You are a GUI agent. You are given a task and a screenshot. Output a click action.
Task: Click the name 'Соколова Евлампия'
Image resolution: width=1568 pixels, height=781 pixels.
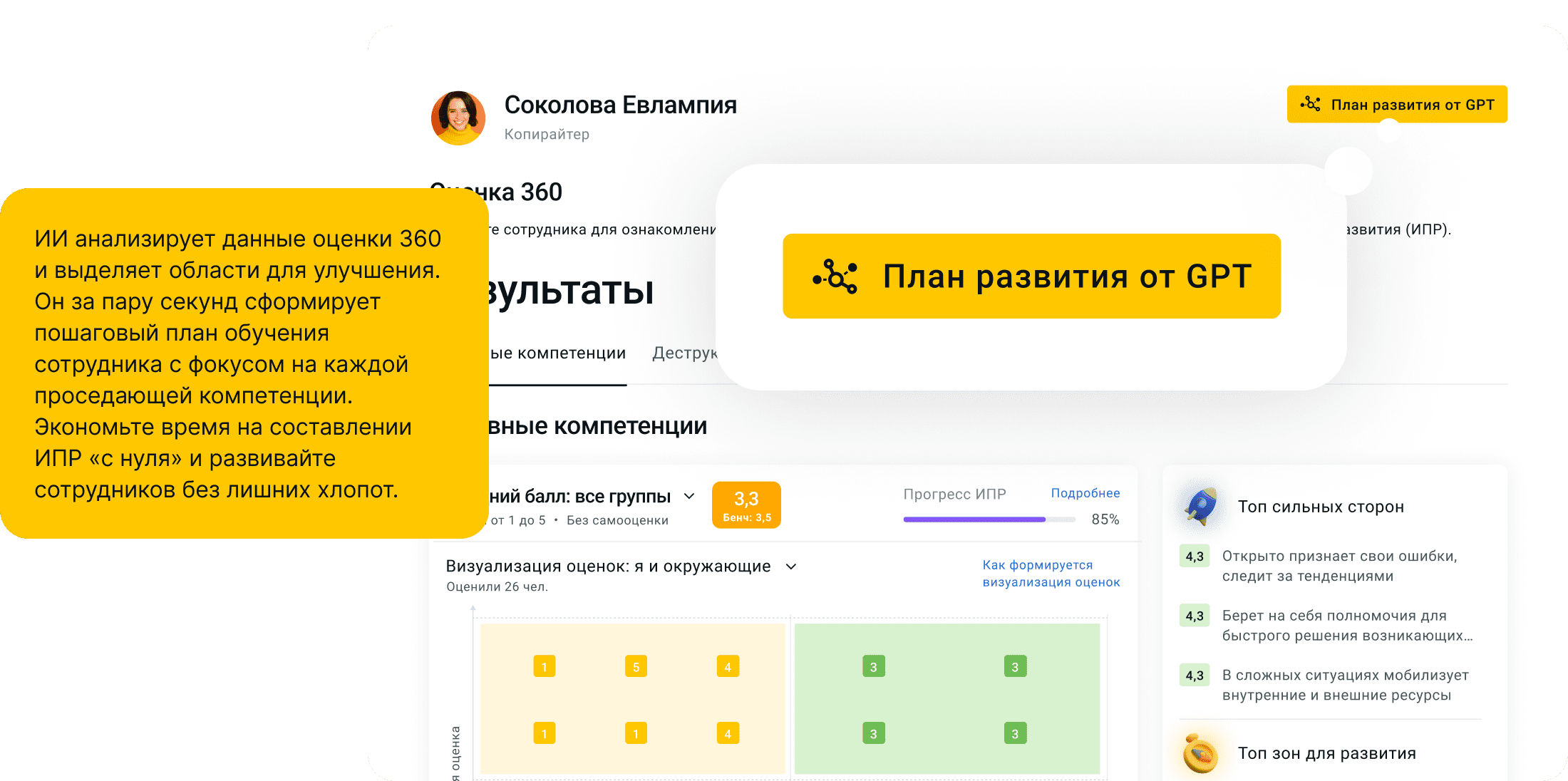point(620,105)
